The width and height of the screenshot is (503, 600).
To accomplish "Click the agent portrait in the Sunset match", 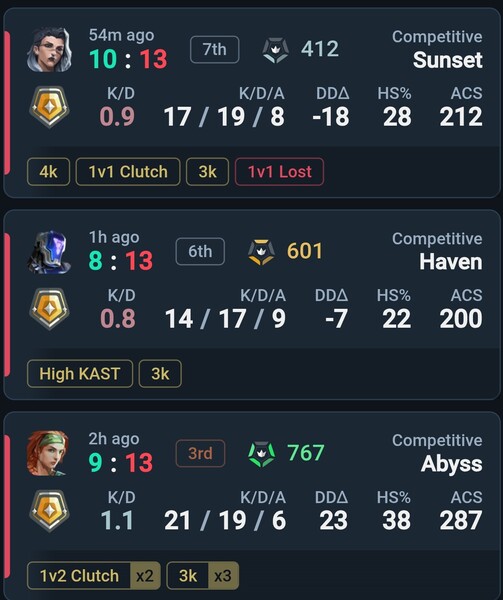I will [x=49, y=49].
